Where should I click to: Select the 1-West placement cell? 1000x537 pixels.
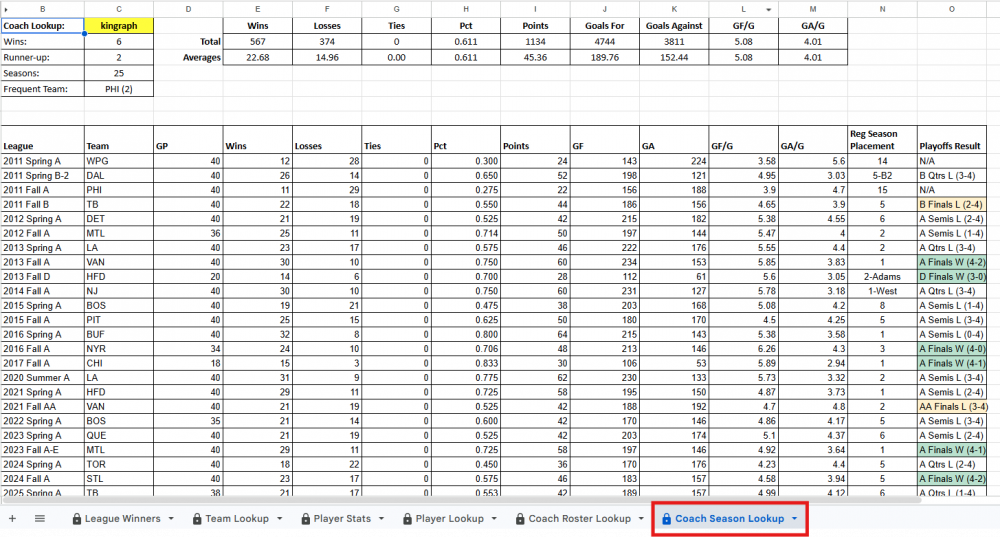click(x=882, y=291)
